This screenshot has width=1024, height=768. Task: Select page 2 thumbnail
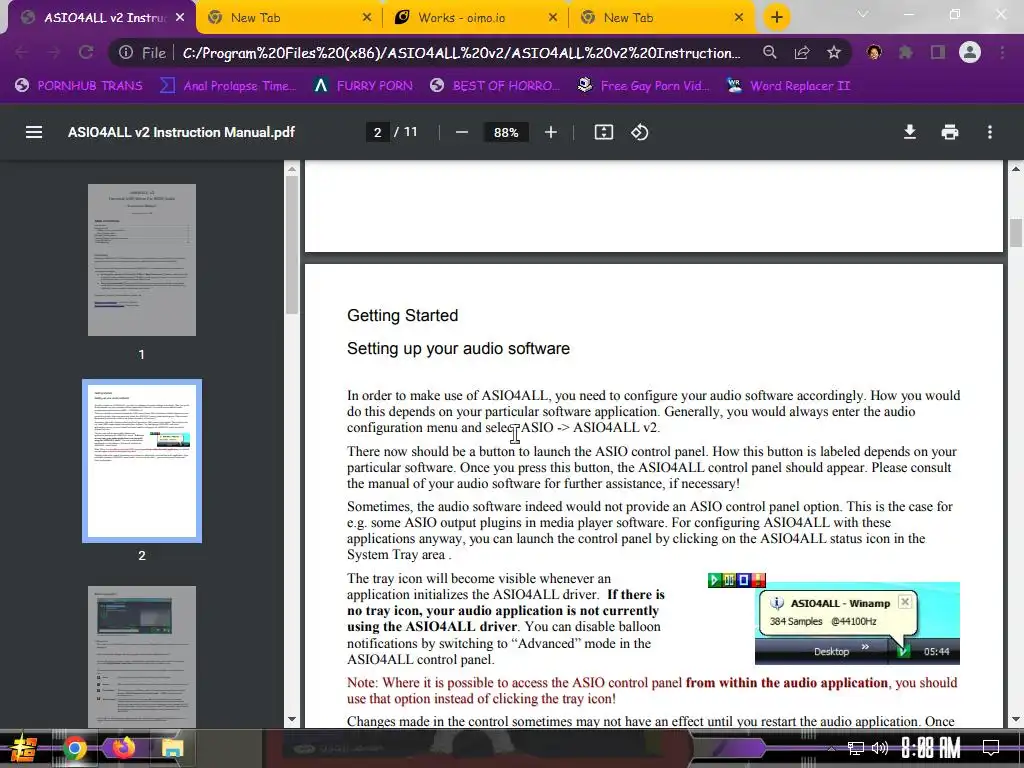click(142, 461)
